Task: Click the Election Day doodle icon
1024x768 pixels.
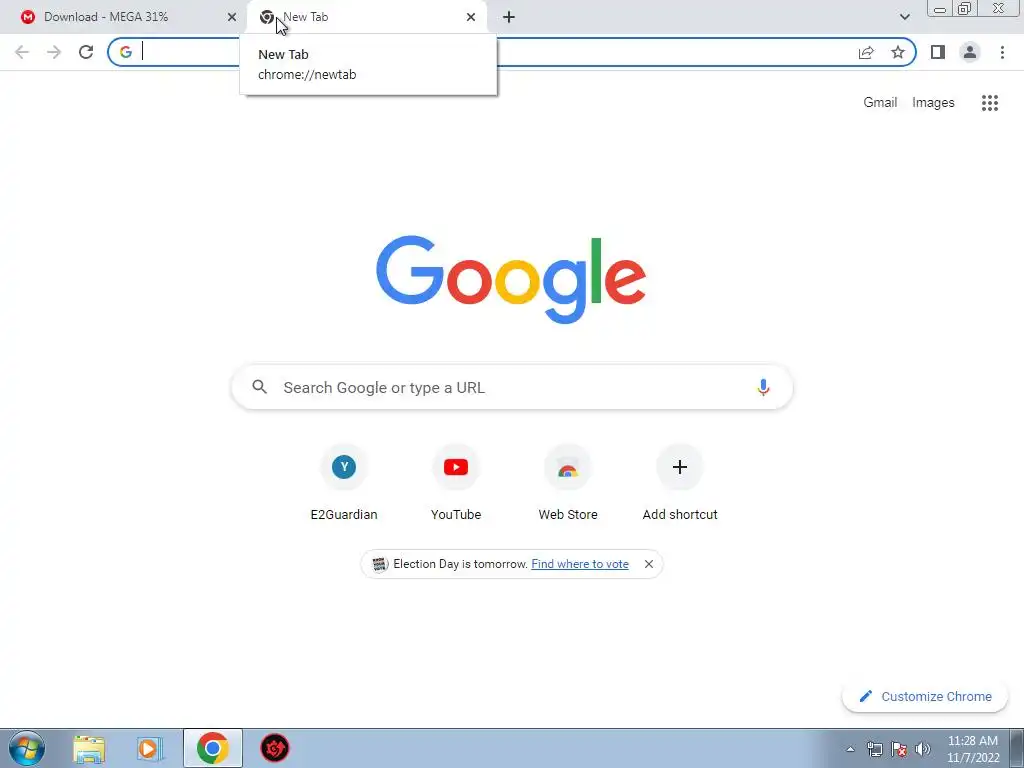Action: [380, 564]
